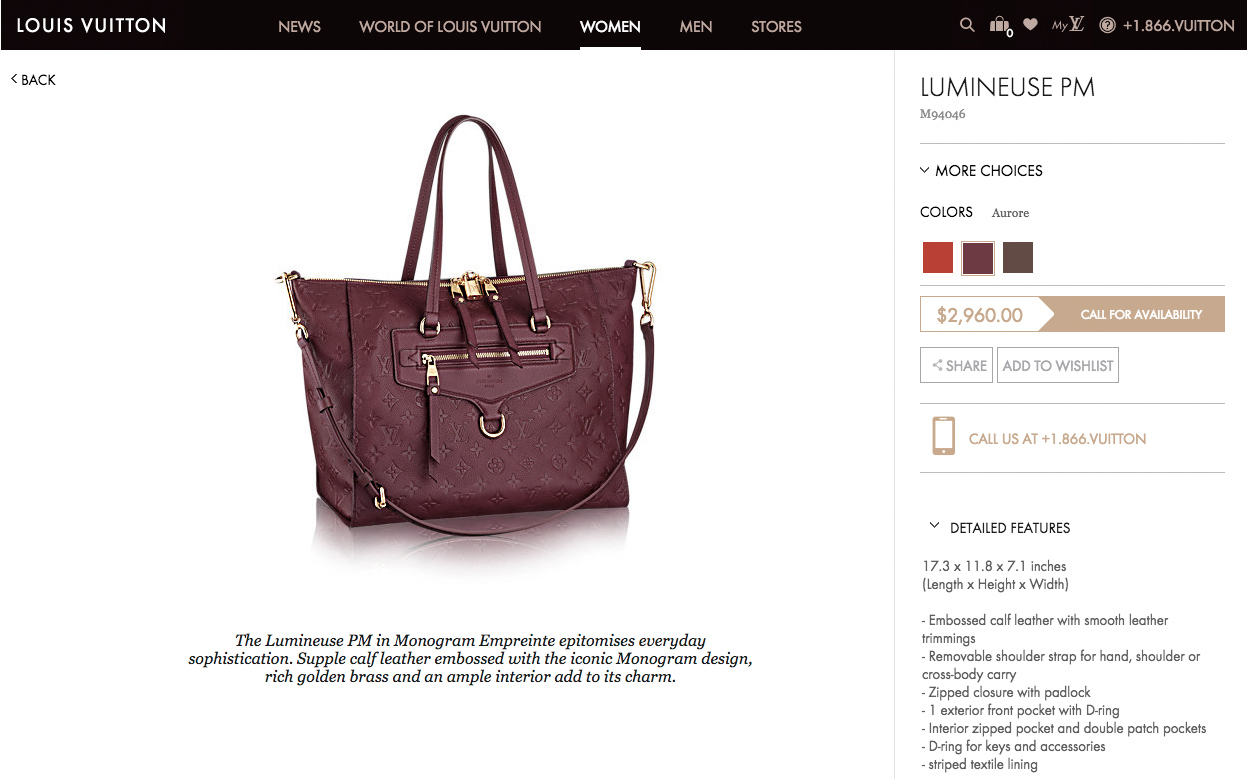This screenshot has height=779, width=1247.
Task: Click the back arrow chevron
Action: click(x=14, y=79)
